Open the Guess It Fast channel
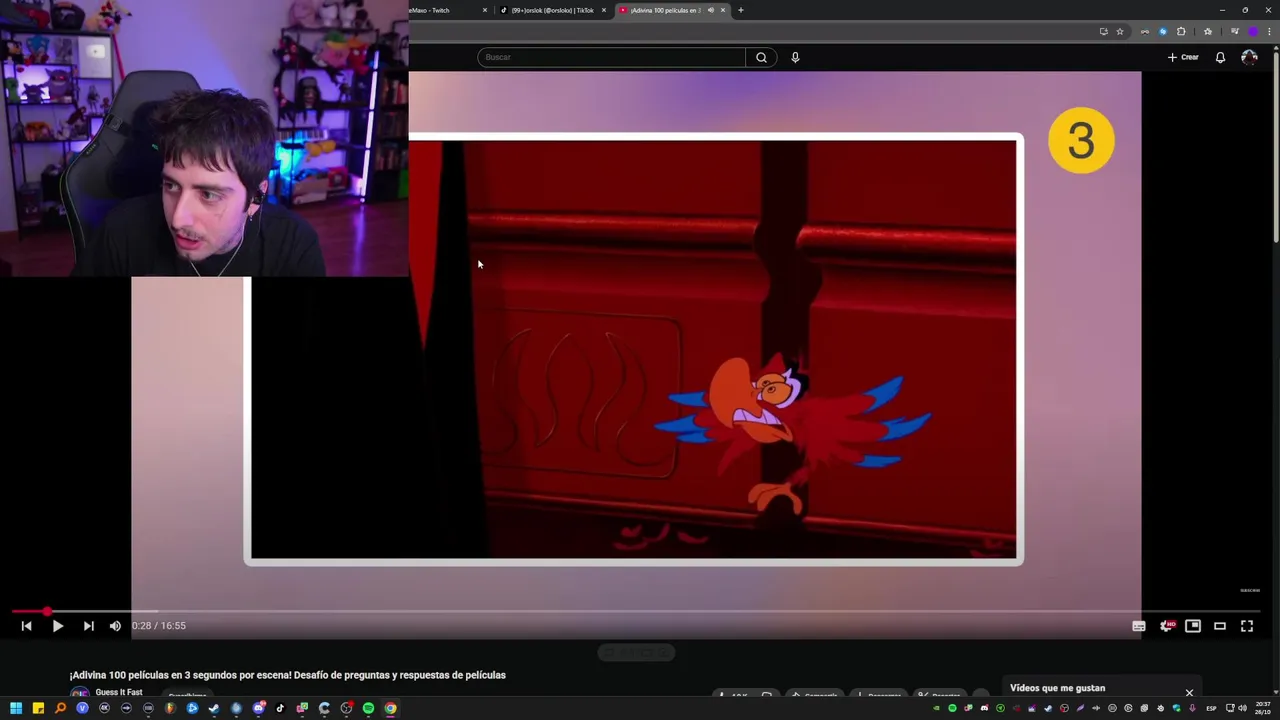This screenshot has width=1280, height=720. pyautogui.click(x=118, y=692)
